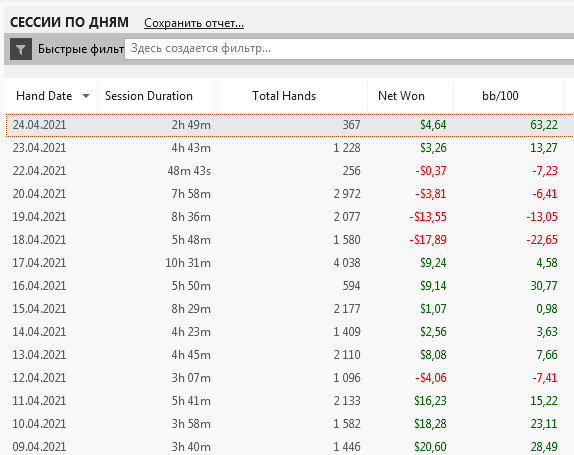Screen dimensions: 574x455
Task: Click the 2 177 total hands cell
Action: pos(347,309)
